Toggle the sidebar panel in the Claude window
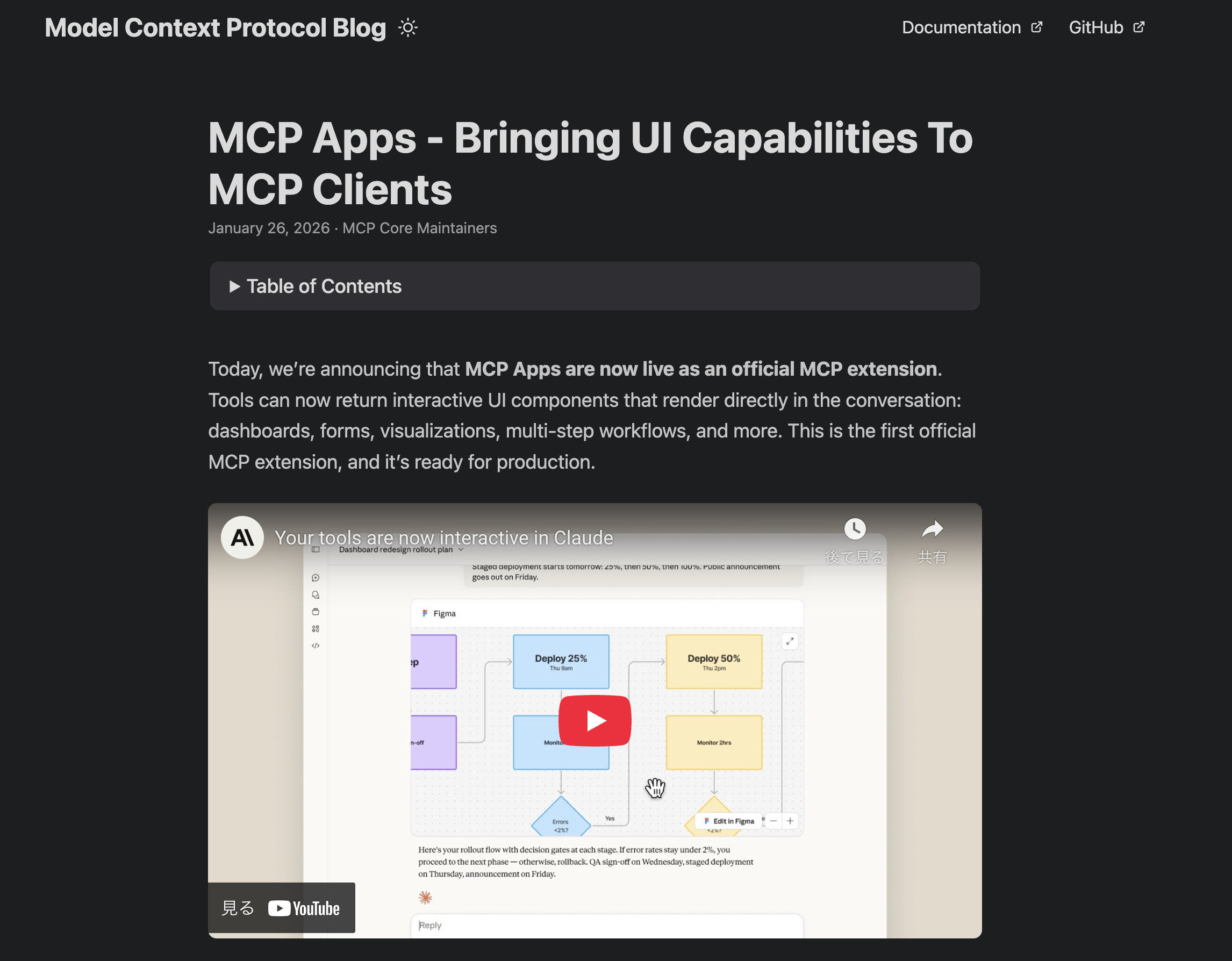The height and width of the screenshot is (961, 1232). point(316,550)
